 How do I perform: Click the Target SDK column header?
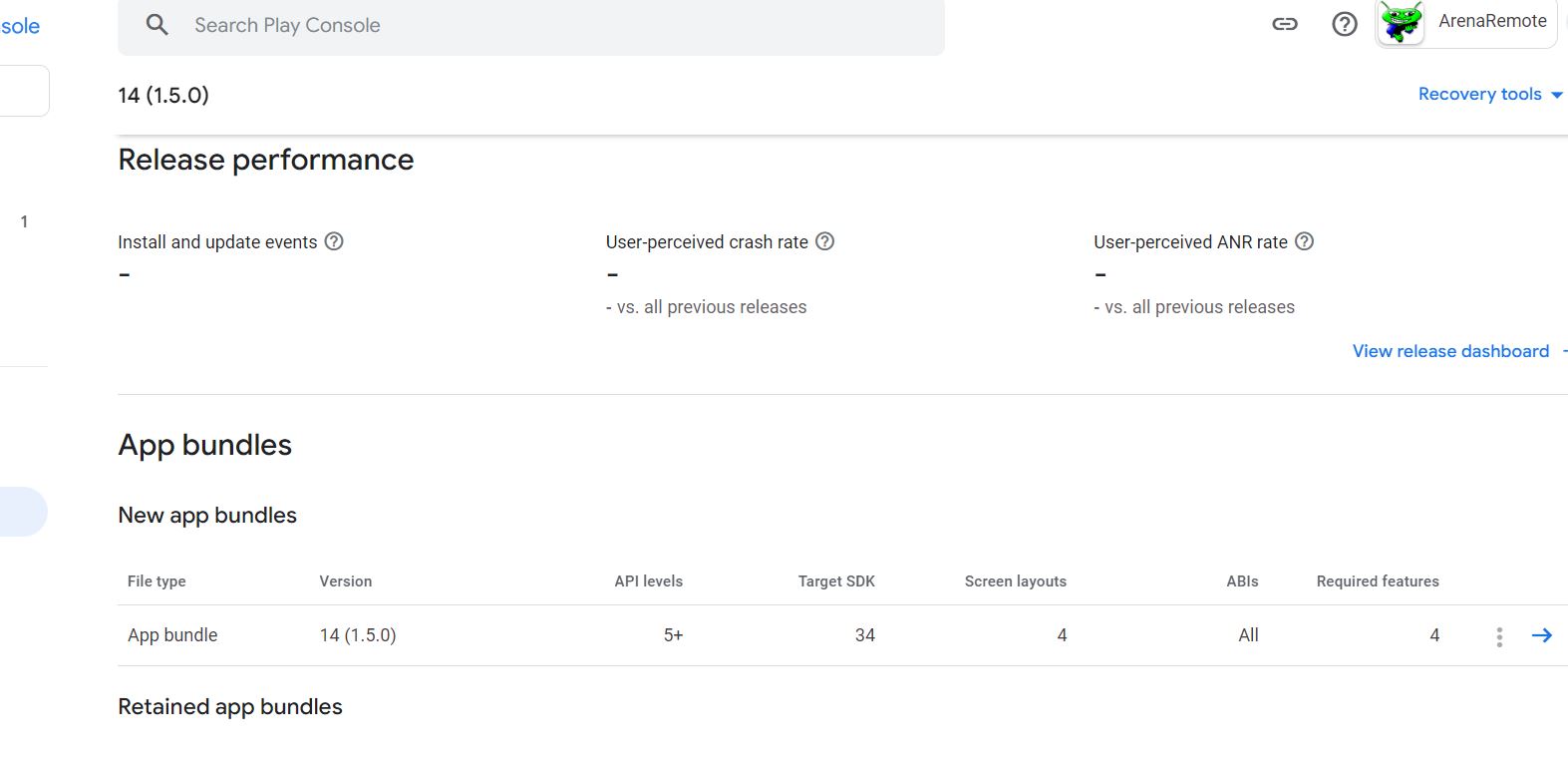click(836, 581)
